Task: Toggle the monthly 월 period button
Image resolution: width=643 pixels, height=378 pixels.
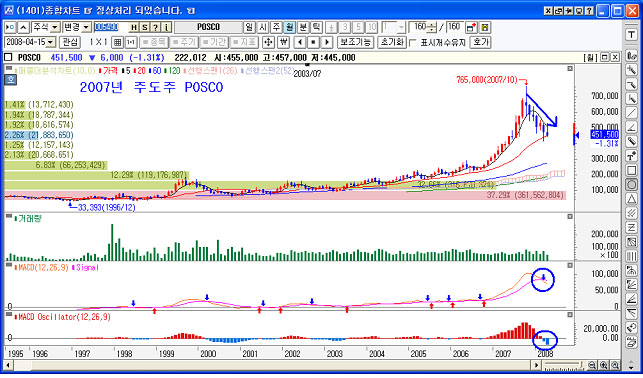Action: pyautogui.click(x=290, y=27)
